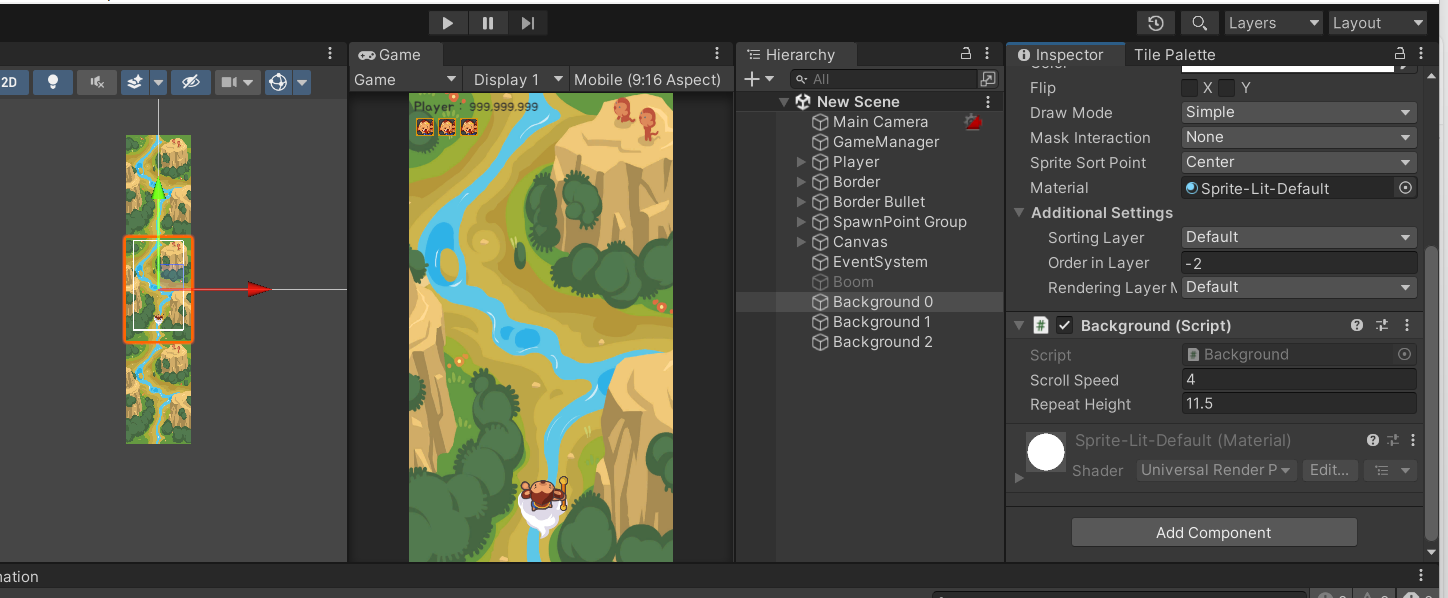Image resolution: width=1448 pixels, height=598 pixels.
Task: Open the Inspector panel kebab menu
Action: coord(1421,54)
